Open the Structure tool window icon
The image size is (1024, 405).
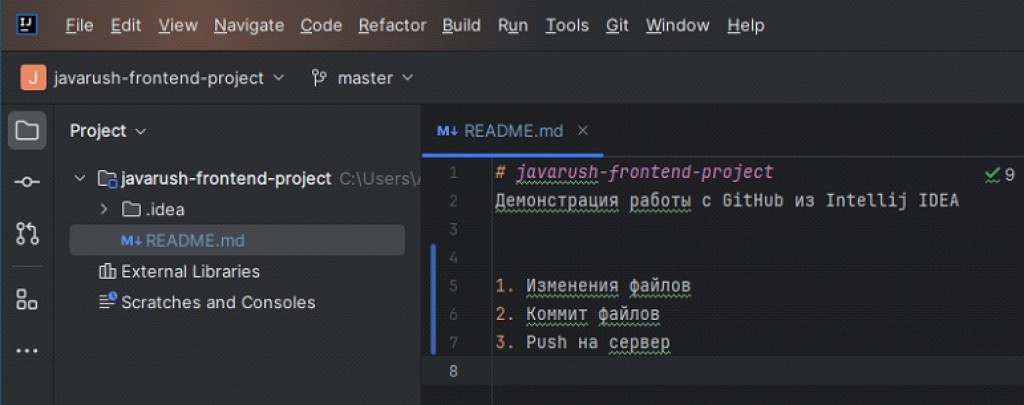27,299
